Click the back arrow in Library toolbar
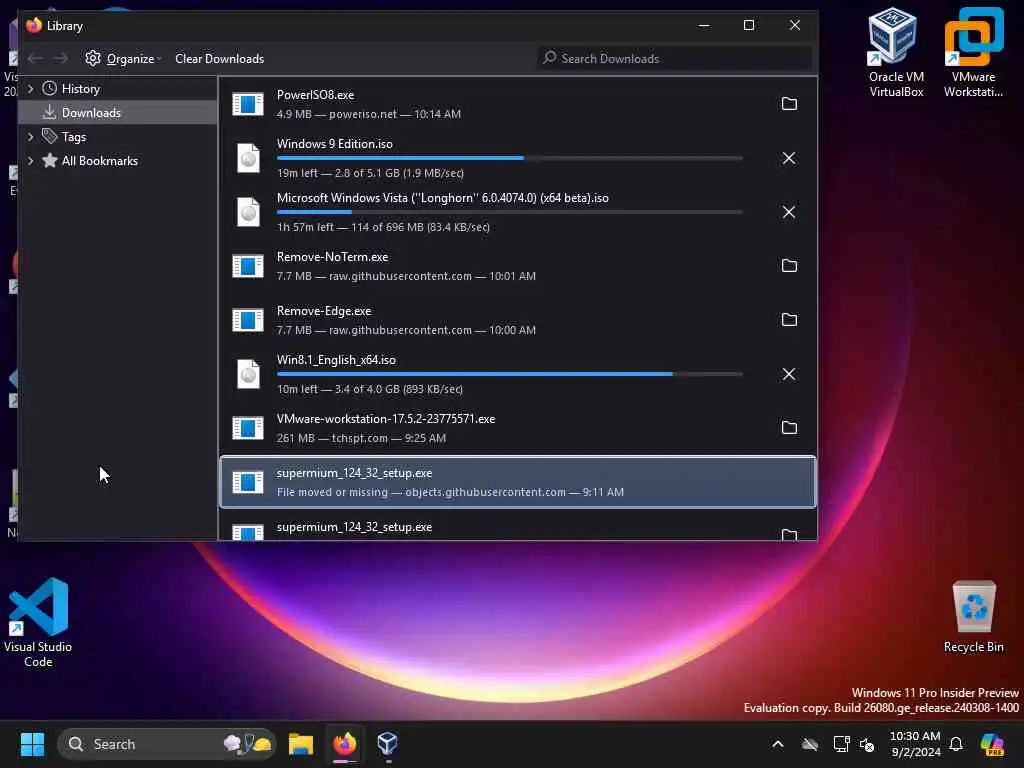This screenshot has height=768, width=1024. click(x=35, y=59)
